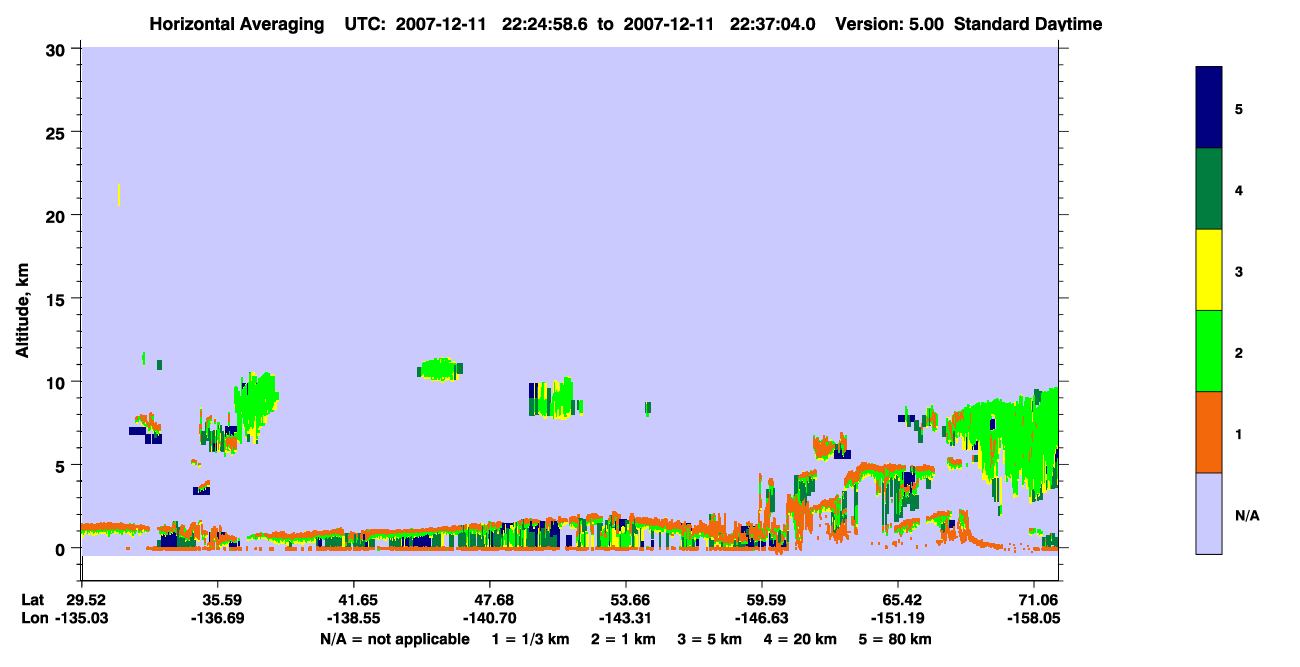Viewport: 1300px width, 667px height.
Task: Click the 'Lat' row label
Action: pos(33,600)
